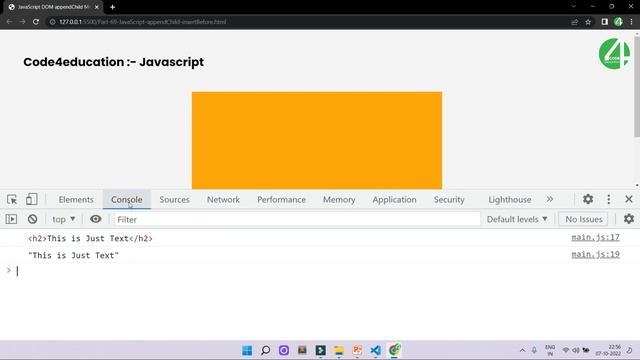This screenshot has width=640, height=360.
Task: Switch to Chrome in the taskbar
Action: 394,350
